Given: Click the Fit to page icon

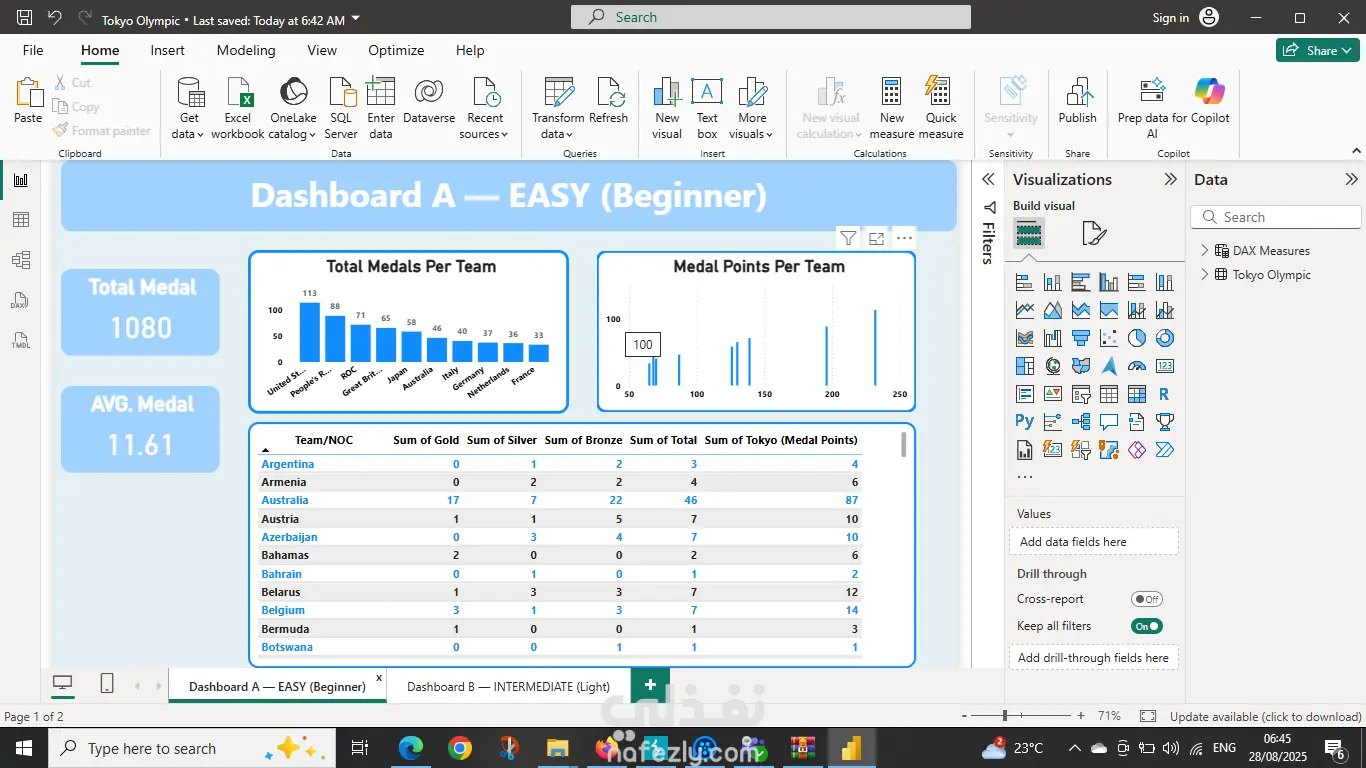Looking at the screenshot, I should (x=1148, y=716).
